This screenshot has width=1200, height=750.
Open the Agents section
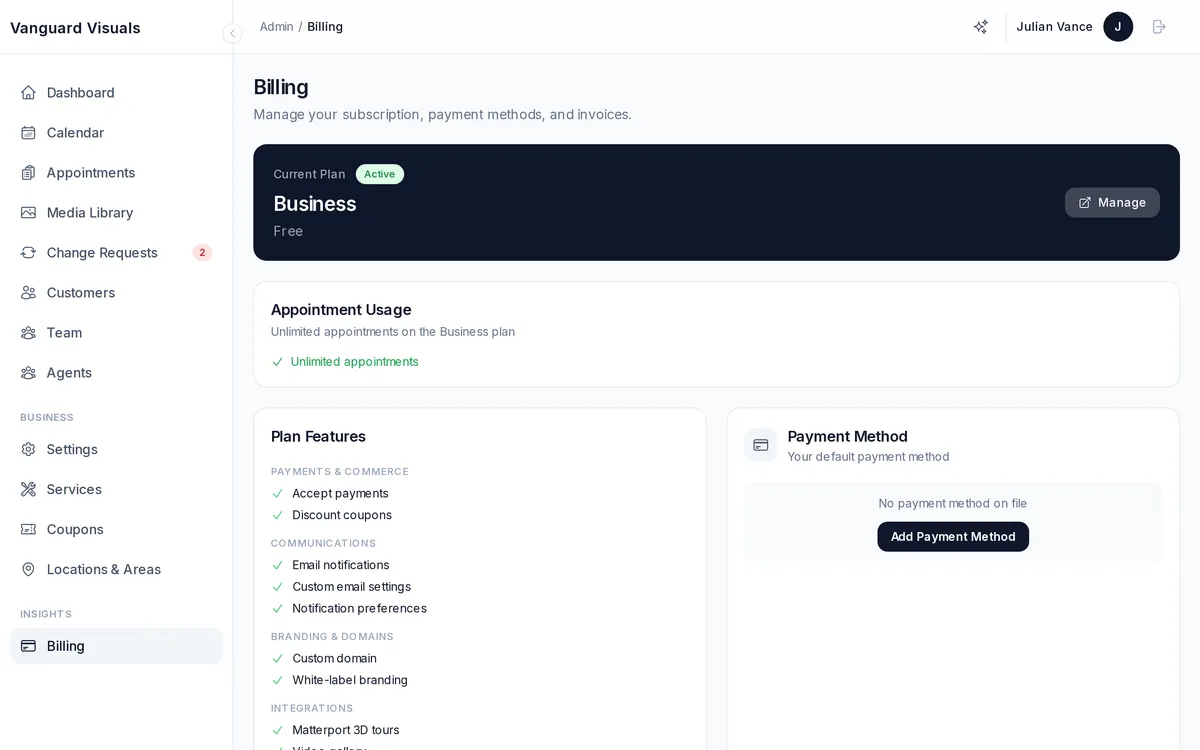point(69,372)
